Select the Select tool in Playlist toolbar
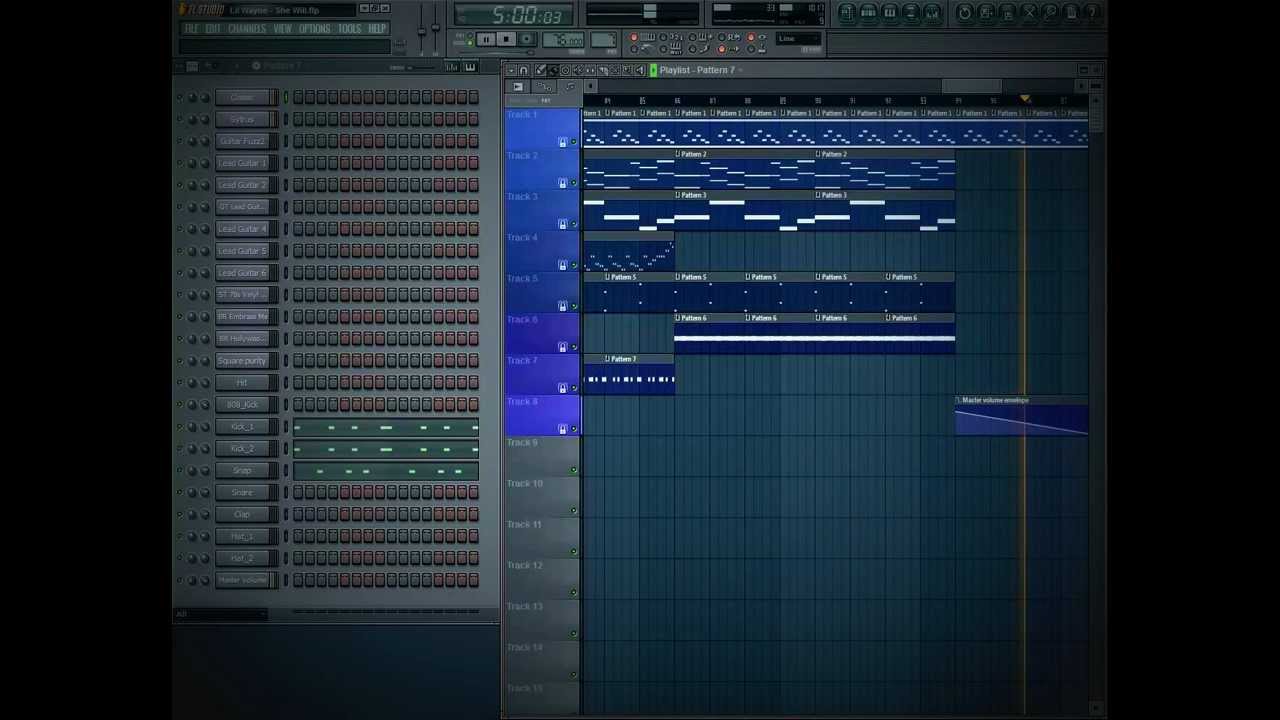The width and height of the screenshot is (1280, 720). tap(614, 70)
